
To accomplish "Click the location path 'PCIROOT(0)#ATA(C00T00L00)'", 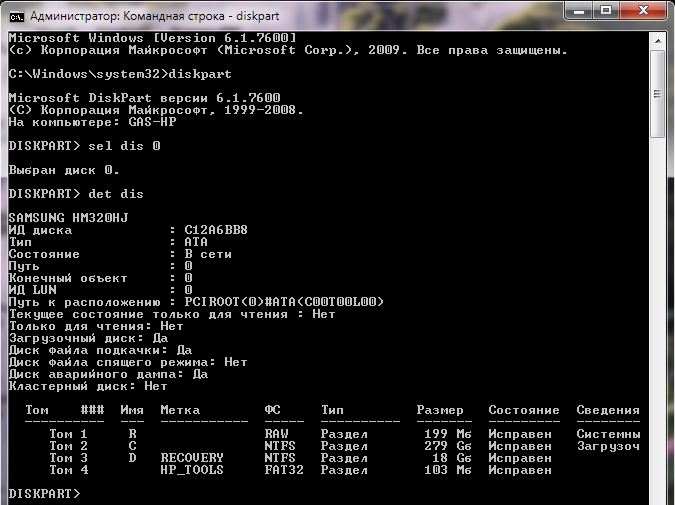I will (x=284, y=302).
